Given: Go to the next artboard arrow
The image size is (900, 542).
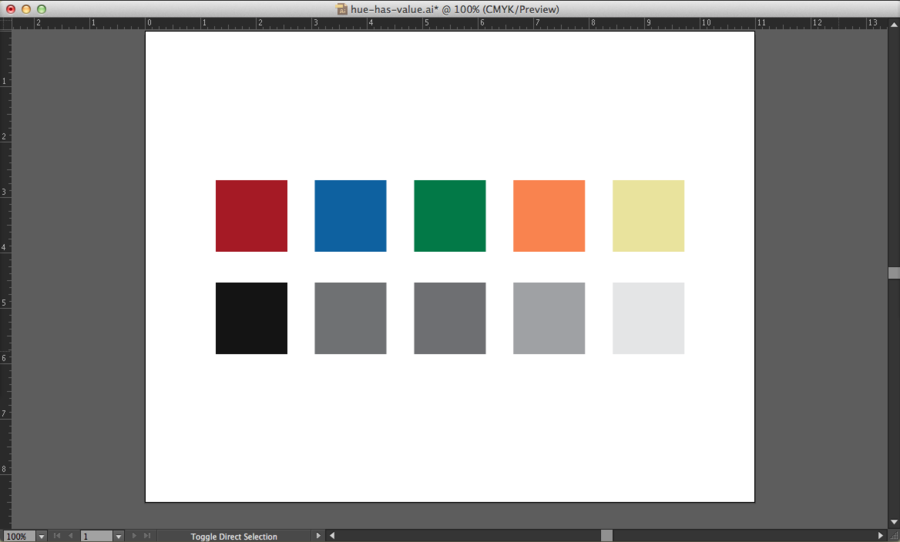Looking at the screenshot, I should point(134,536).
